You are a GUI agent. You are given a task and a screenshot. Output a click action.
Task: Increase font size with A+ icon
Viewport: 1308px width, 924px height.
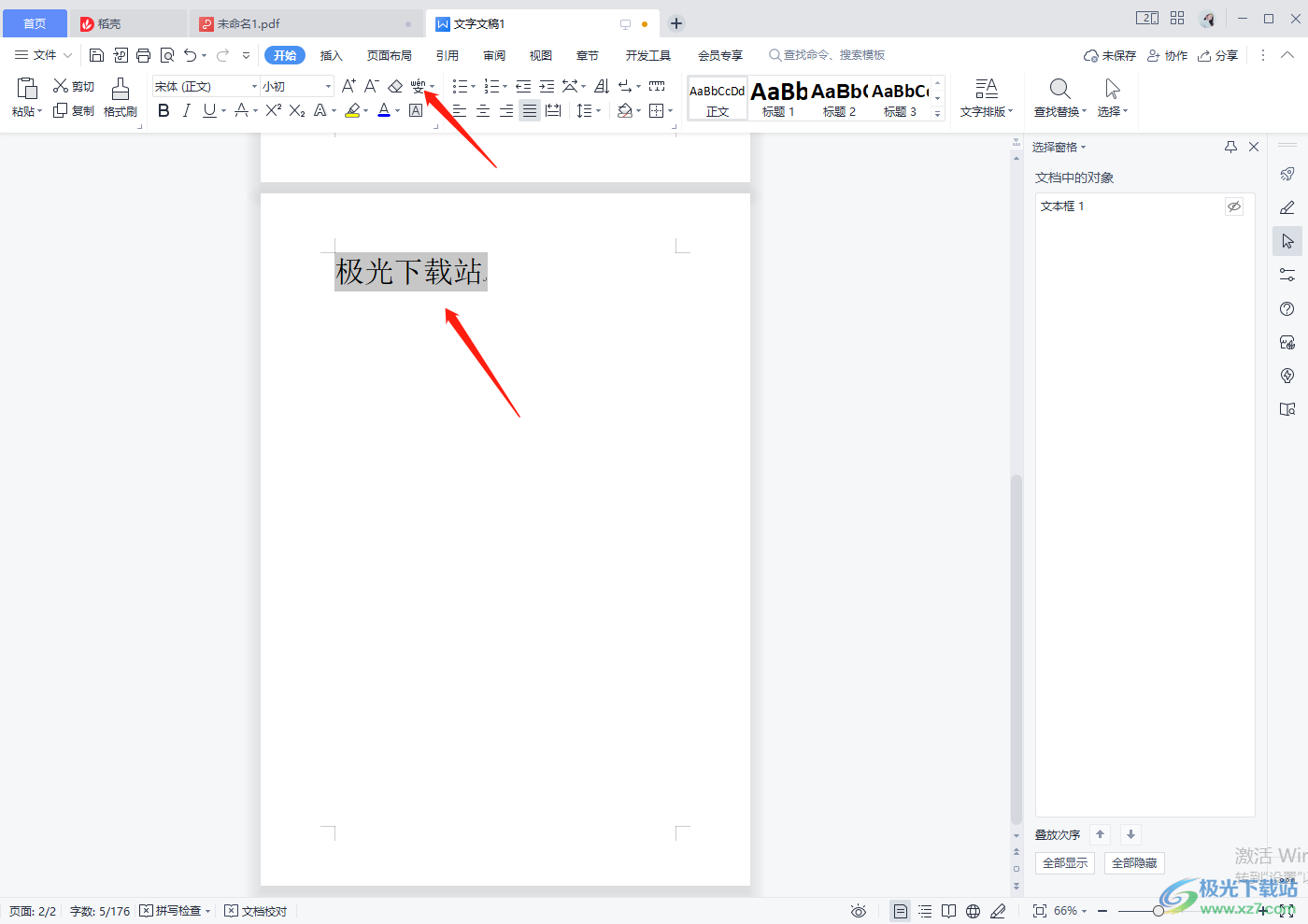point(348,86)
